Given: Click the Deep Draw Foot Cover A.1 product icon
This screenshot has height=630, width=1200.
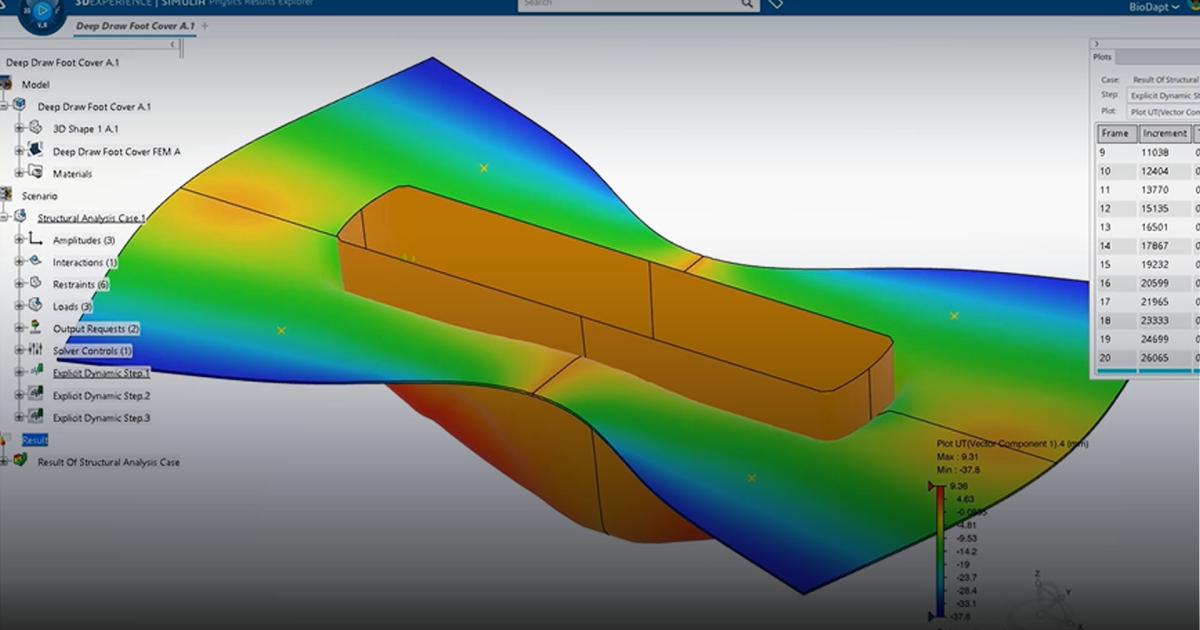Looking at the screenshot, I should [x=21, y=106].
